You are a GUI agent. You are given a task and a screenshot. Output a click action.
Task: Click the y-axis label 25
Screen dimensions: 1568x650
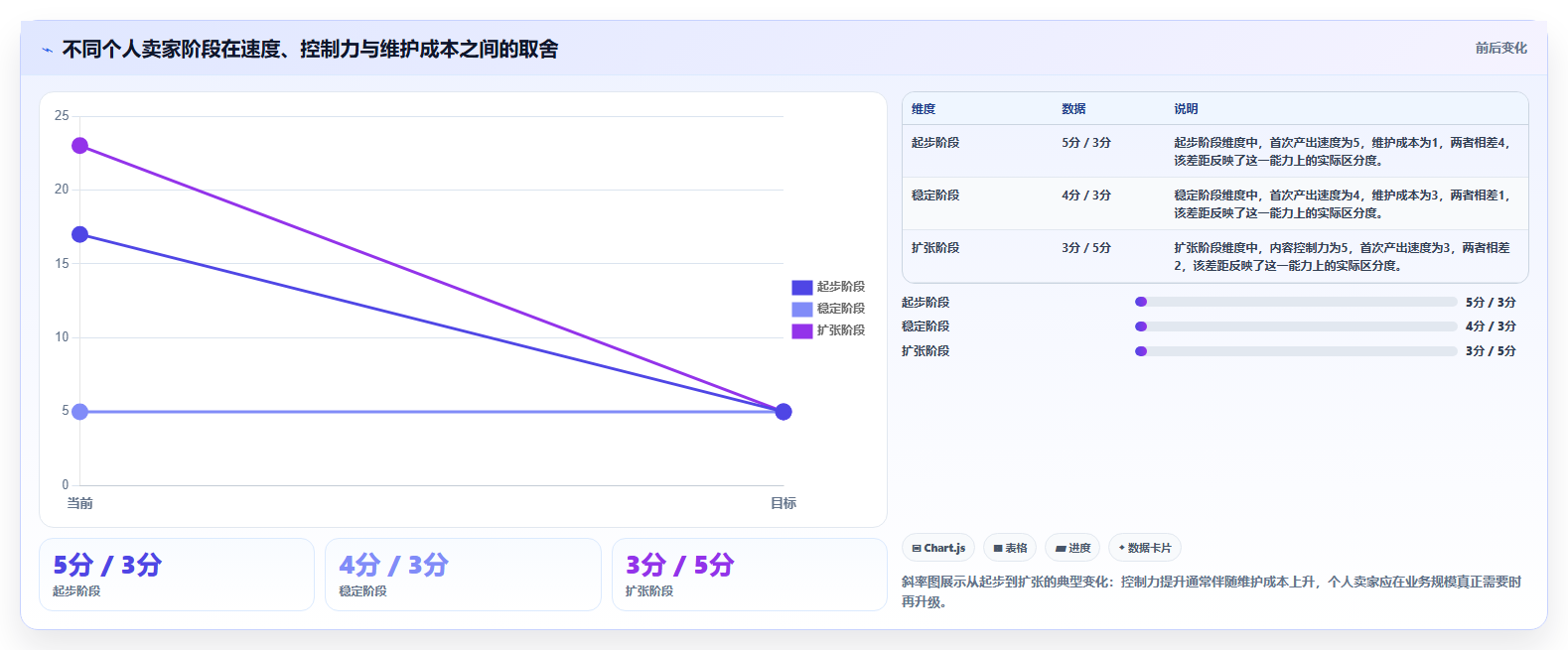coord(62,116)
